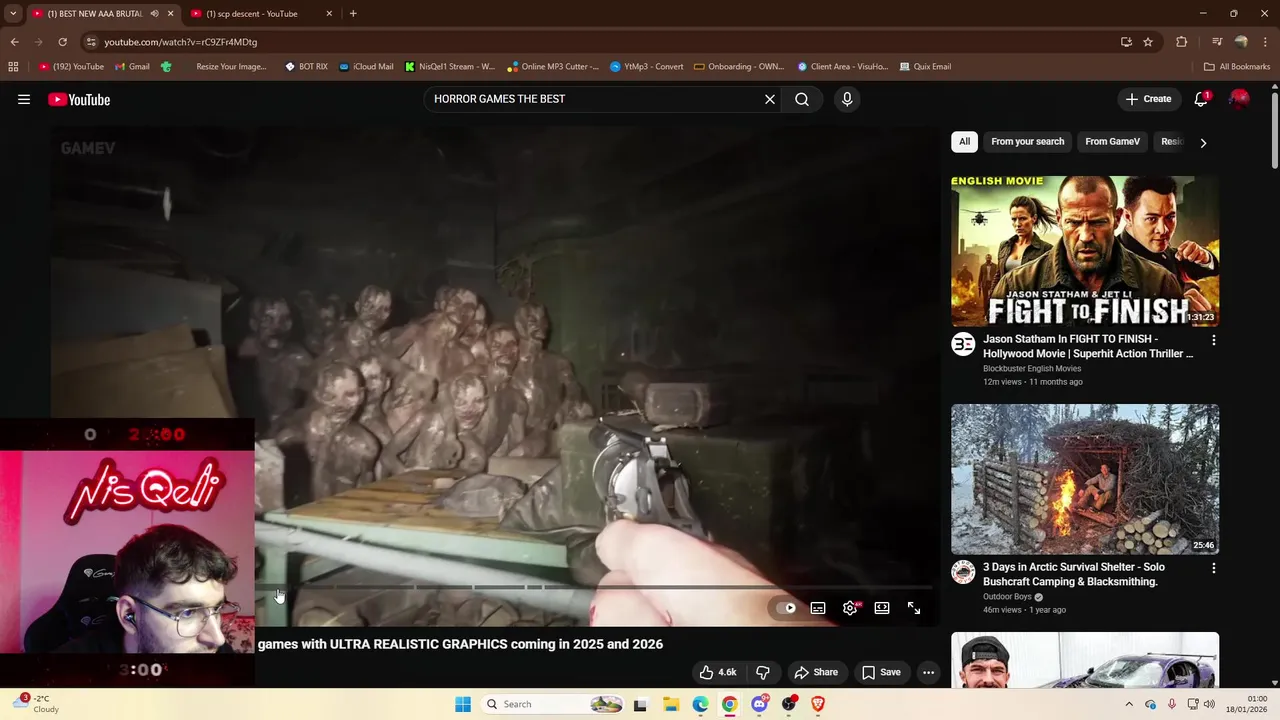Run search with the magnifier button

click(802, 99)
